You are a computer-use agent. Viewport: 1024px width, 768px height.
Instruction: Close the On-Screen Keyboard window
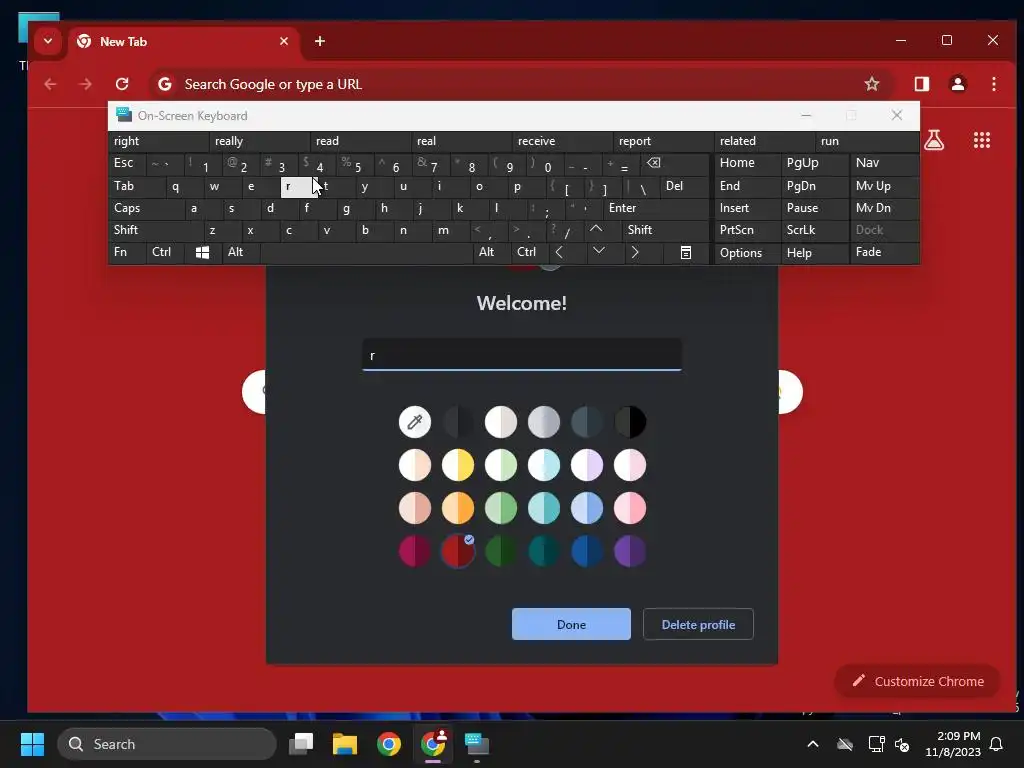(897, 116)
